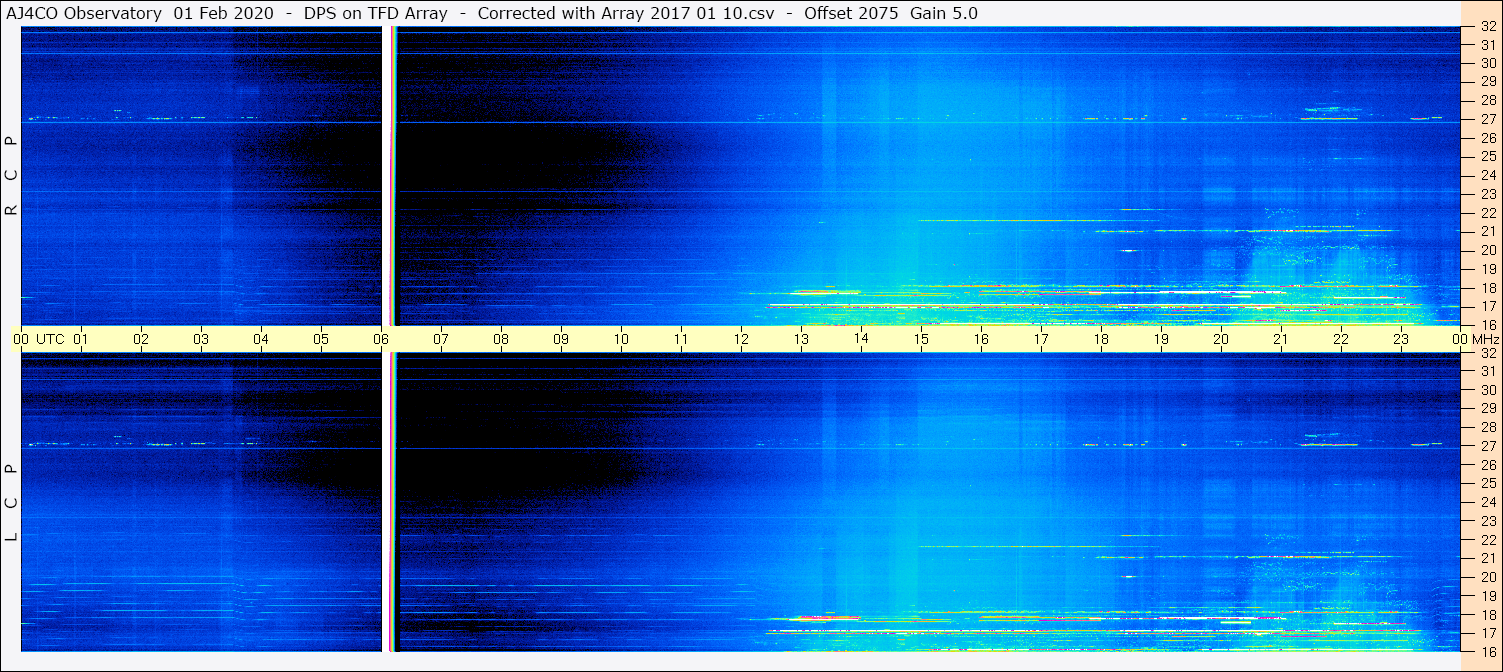Select the 16 hour mark on time axis
Image resolution: width=1503 pixels, height=672 pixels.
pos(981,339)
